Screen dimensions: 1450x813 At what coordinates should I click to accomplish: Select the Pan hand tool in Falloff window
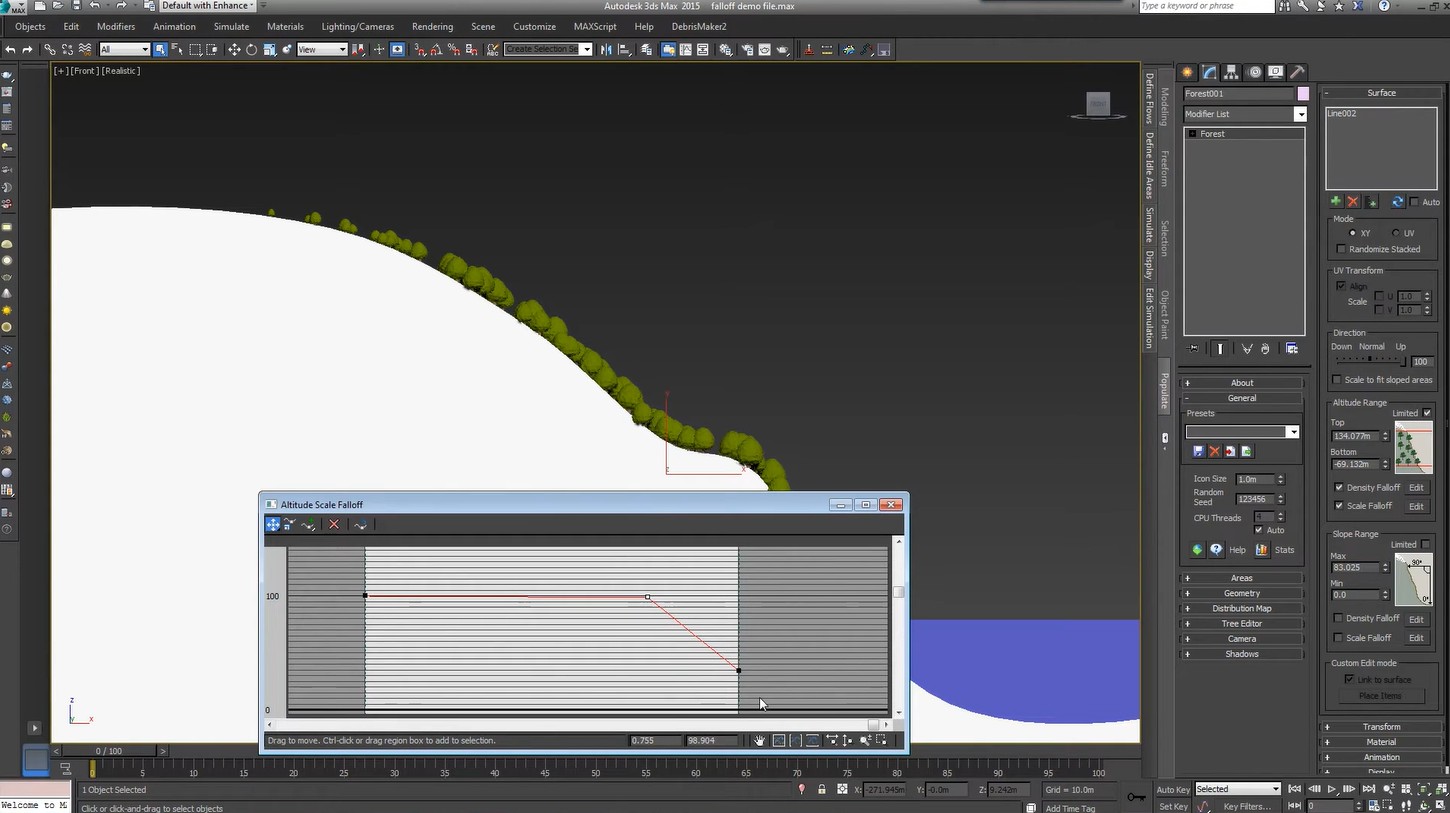pyautogui.click(x=760, y=740)
